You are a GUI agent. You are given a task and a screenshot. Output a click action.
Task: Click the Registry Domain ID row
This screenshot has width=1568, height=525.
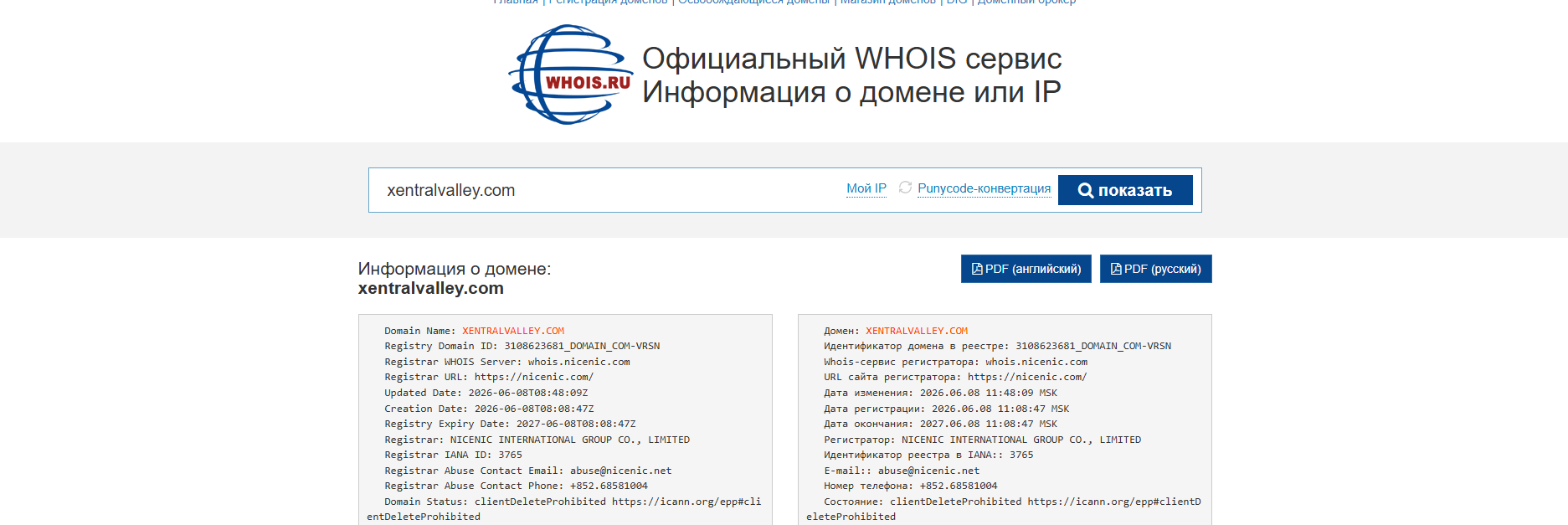[522, 346]
